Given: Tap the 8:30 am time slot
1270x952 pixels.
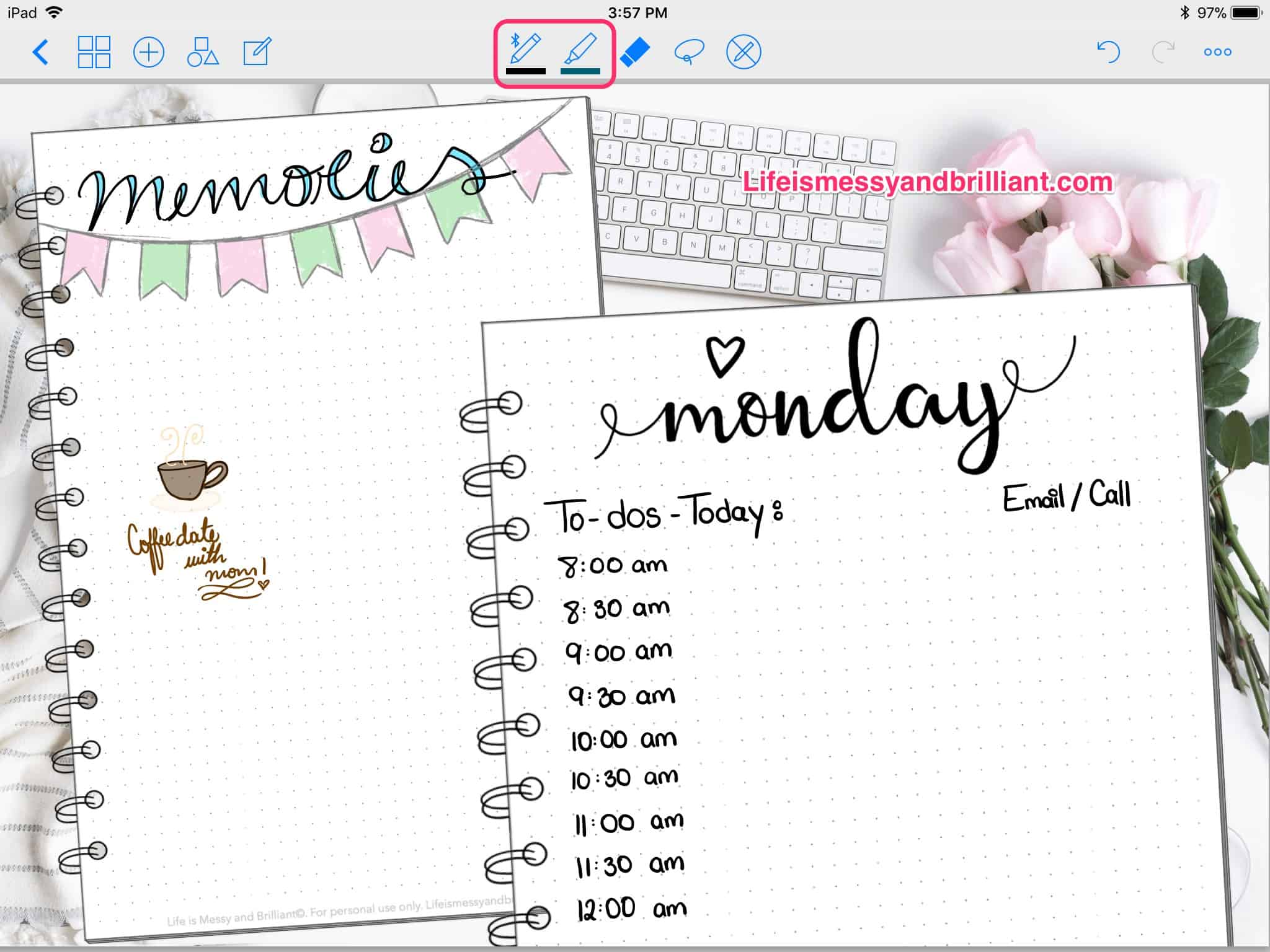Looking at the screenshot, I should click(x=616, y=609).
